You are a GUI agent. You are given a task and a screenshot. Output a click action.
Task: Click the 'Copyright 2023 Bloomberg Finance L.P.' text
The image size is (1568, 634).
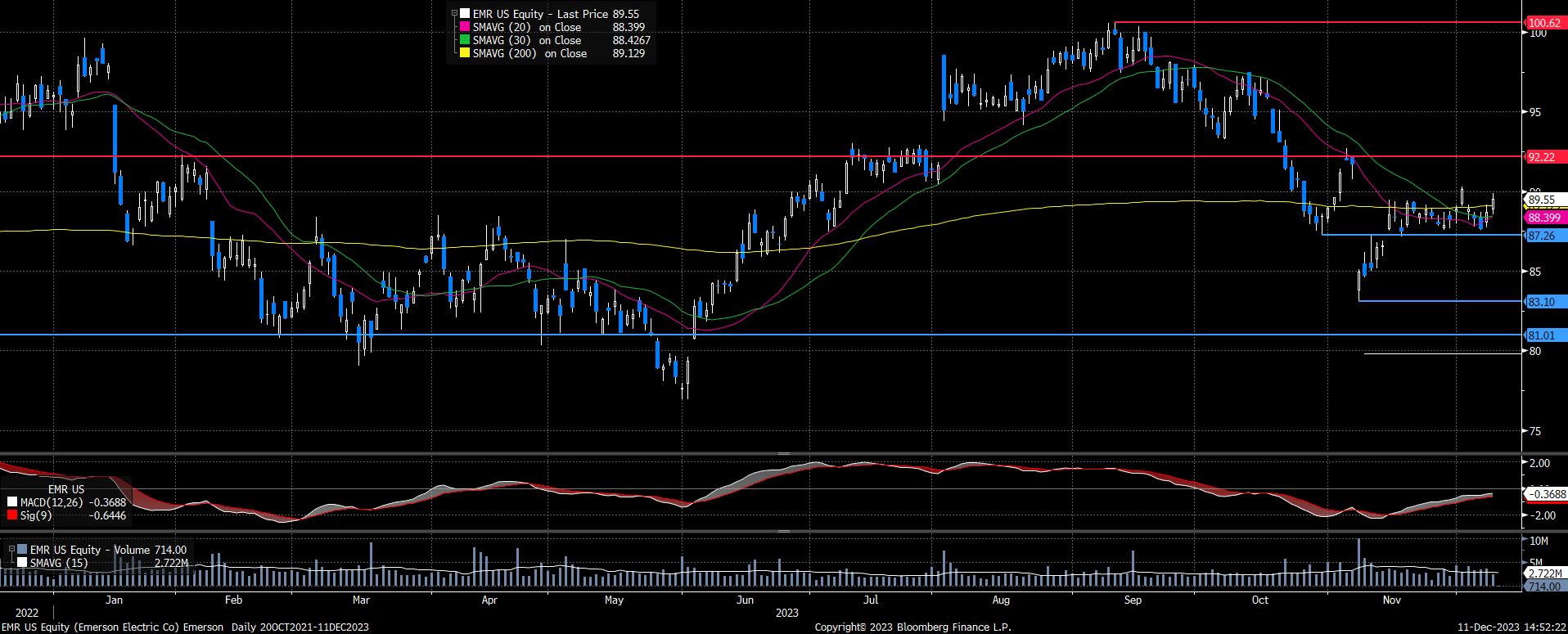912,627
